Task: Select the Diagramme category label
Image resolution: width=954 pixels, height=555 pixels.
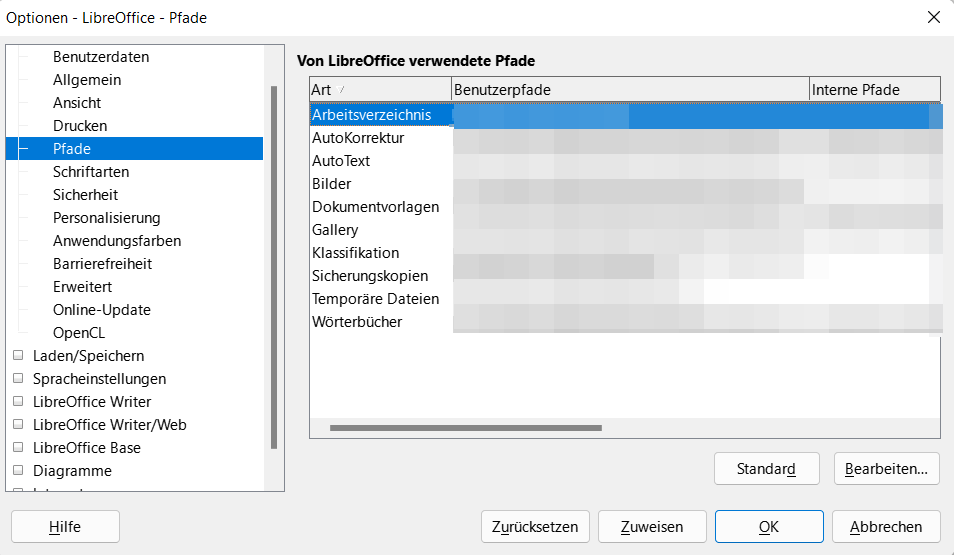Action: click(x=72, y=471)
